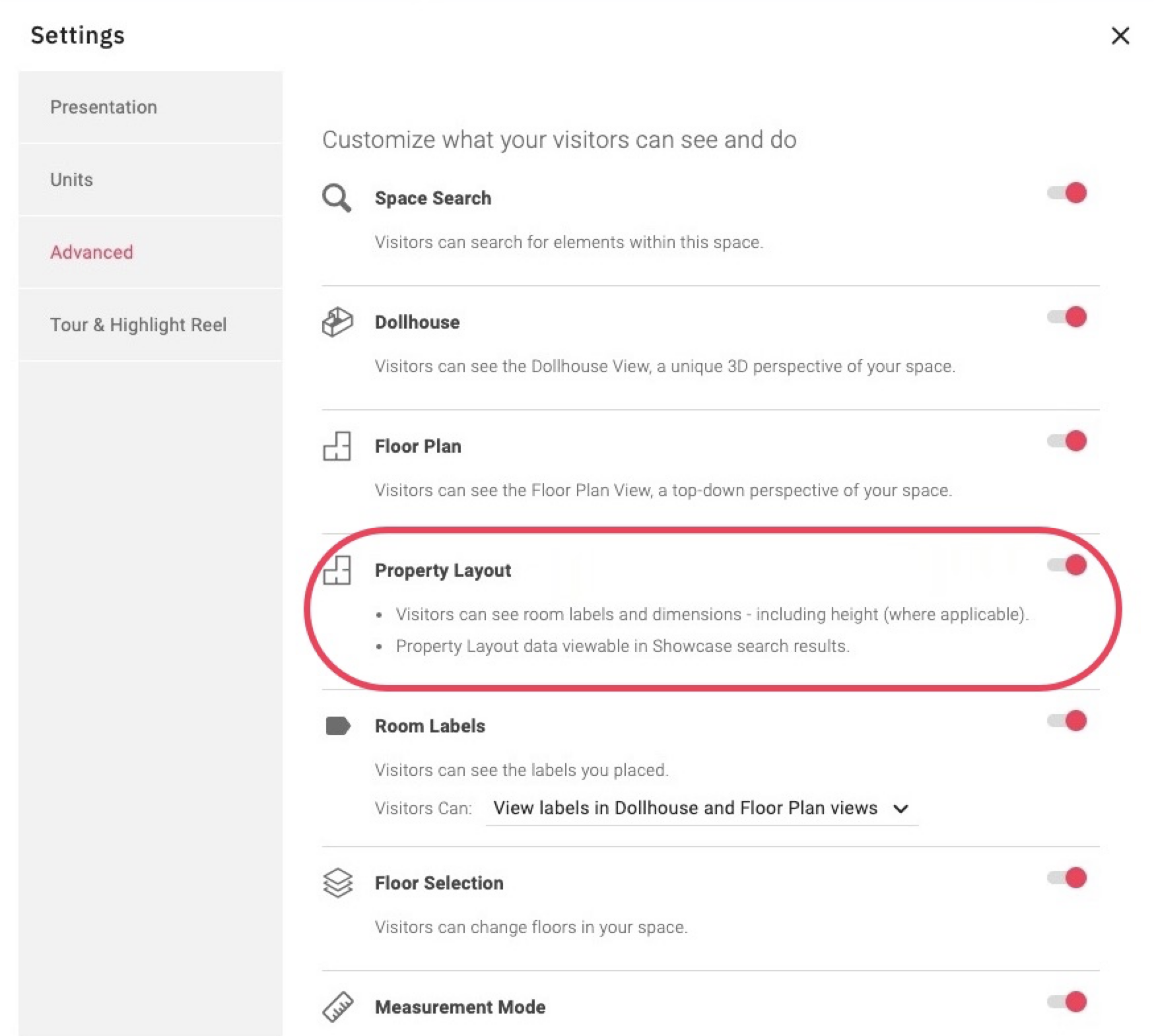Click the dropdown chevron beside label views

[x=901, y=808]
